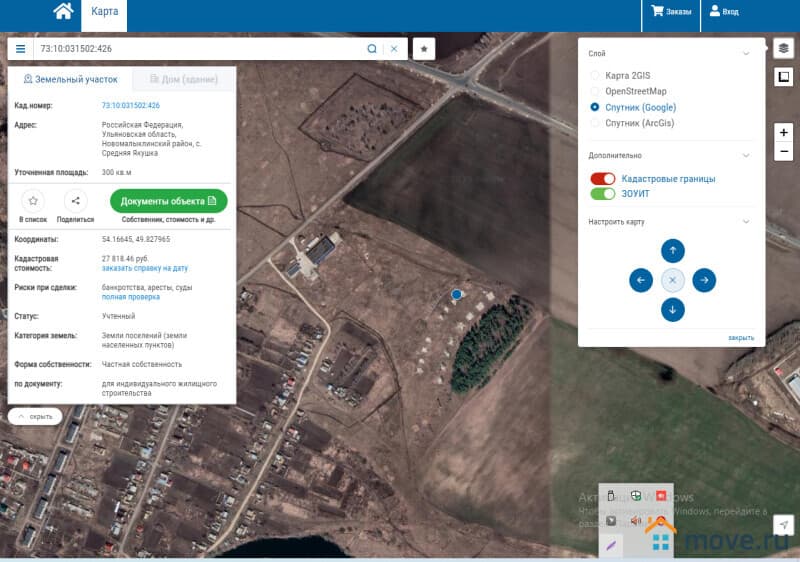Image resolution: width=800 pixels, height=562 pixels.
Task: Collapse the Слой section chevron
Action: coord(745,54)
